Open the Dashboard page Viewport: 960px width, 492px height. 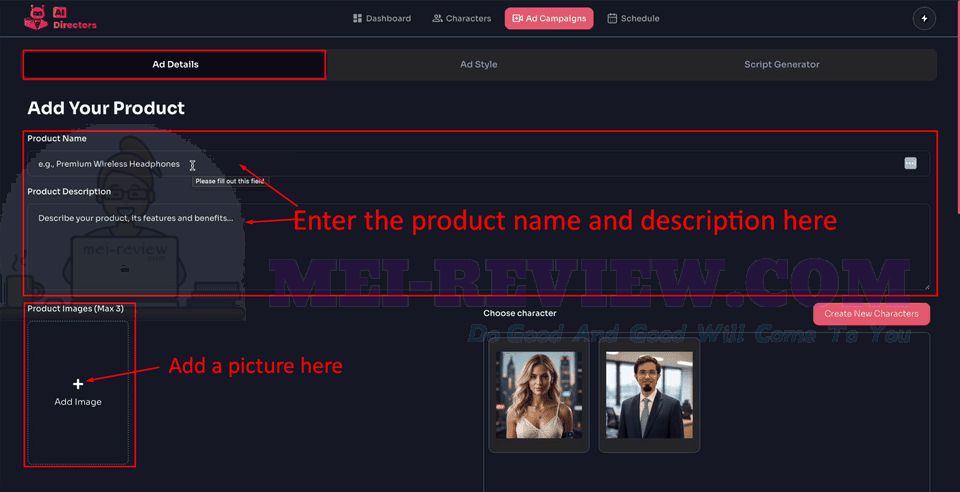tap(382, 18)
